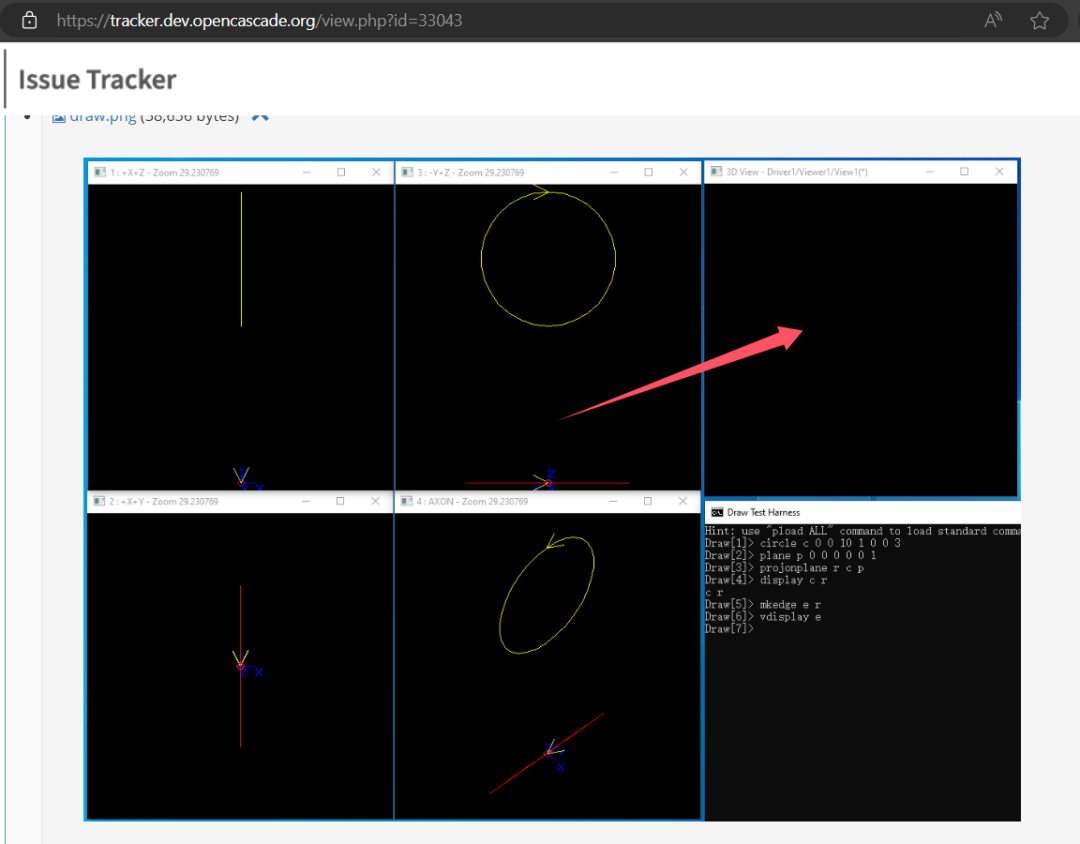Click the site lock icon in address bar
The width and height of the screenshot is (1080, 844).
pos(29,20)
